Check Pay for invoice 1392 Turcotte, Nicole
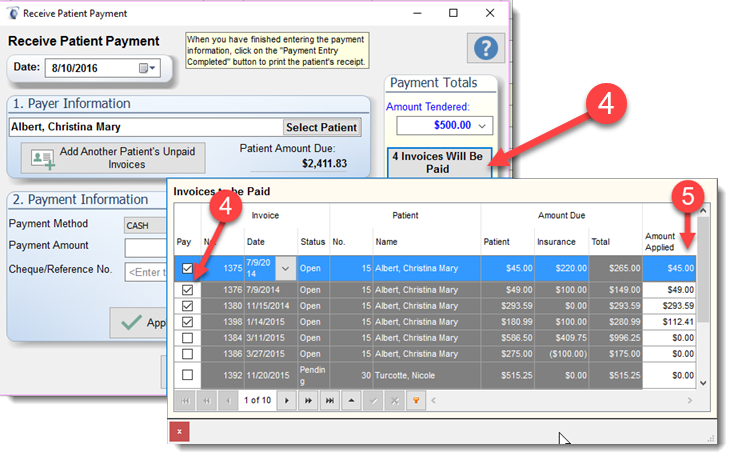The height and width of the screenshot is (459, 733). click(x=187, y=375)
